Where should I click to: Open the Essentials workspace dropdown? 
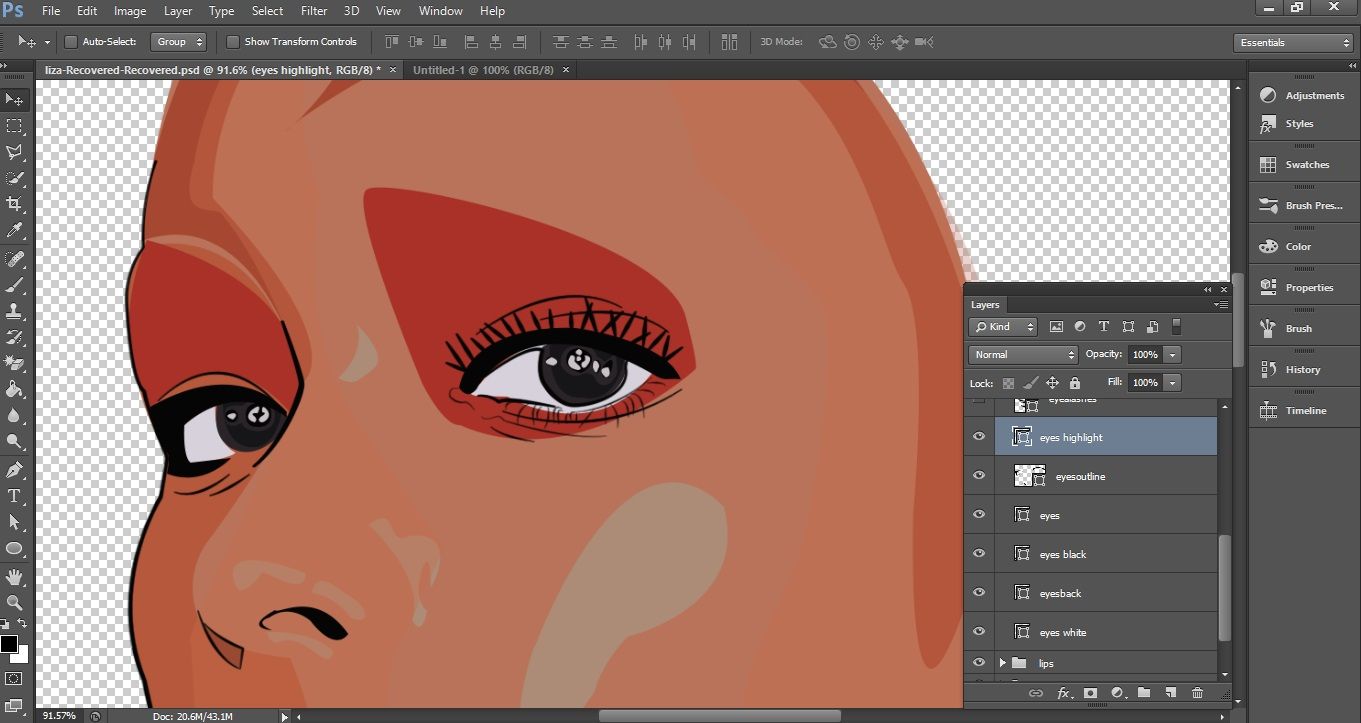coord(1294,43)
